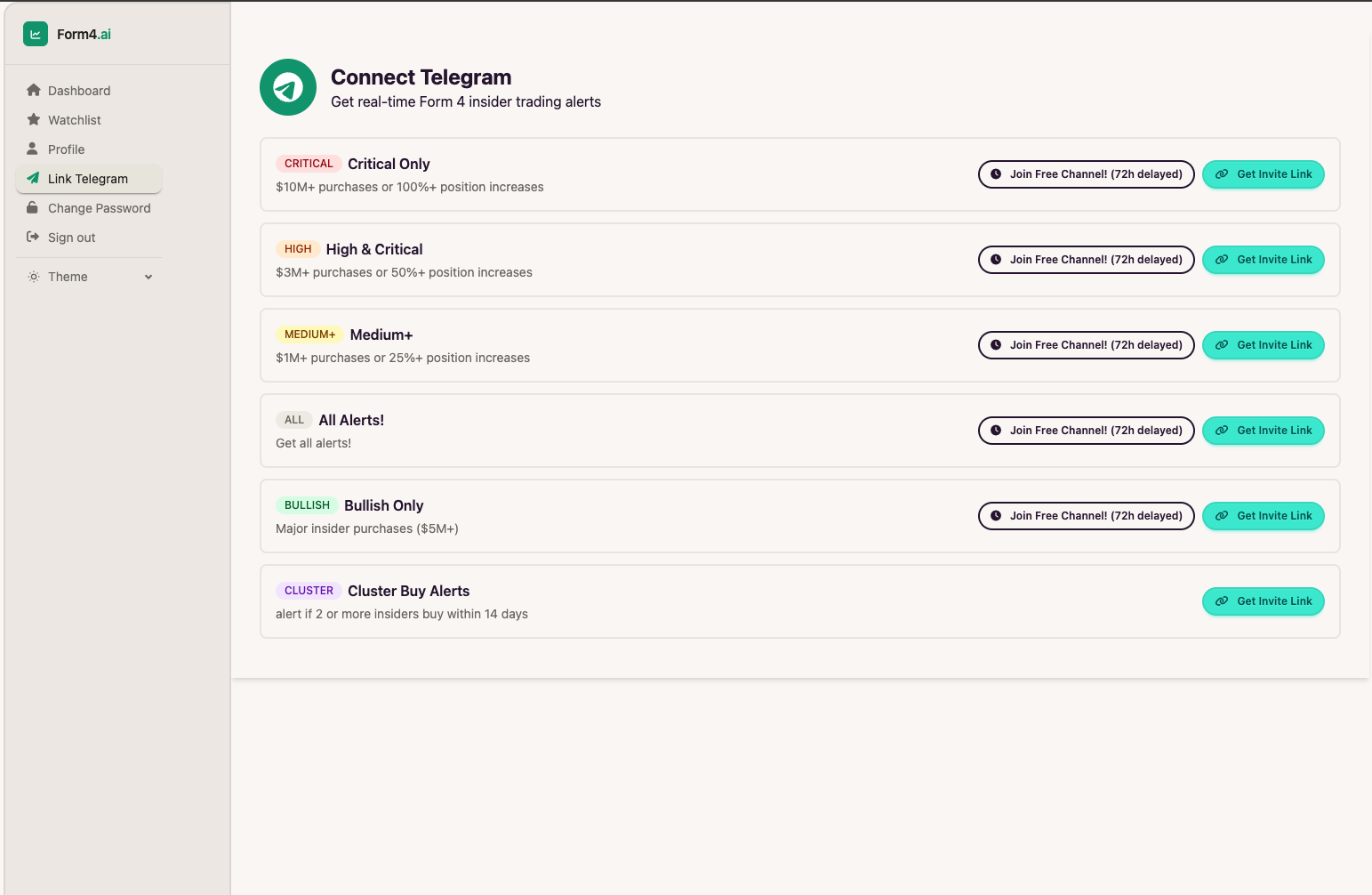1372x895 pixels.
Task: Click the 'Connect Telegram' heading
Action: [x=421, y=77]
